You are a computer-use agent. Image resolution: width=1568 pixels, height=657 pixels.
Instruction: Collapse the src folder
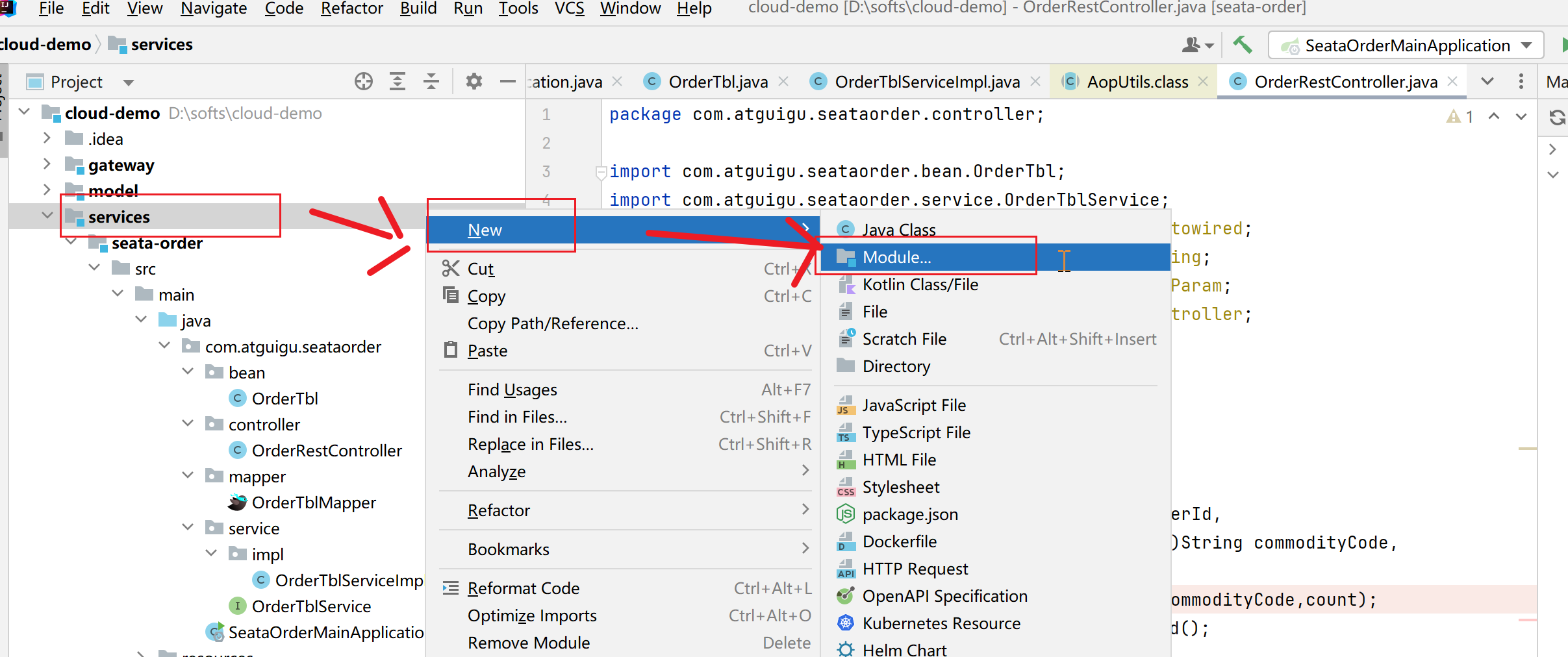click(x=94, y=268)
